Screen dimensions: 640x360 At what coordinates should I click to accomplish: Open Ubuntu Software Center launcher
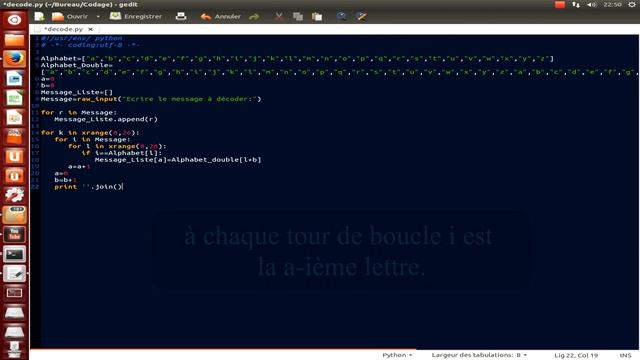click(x=14, y=137)
